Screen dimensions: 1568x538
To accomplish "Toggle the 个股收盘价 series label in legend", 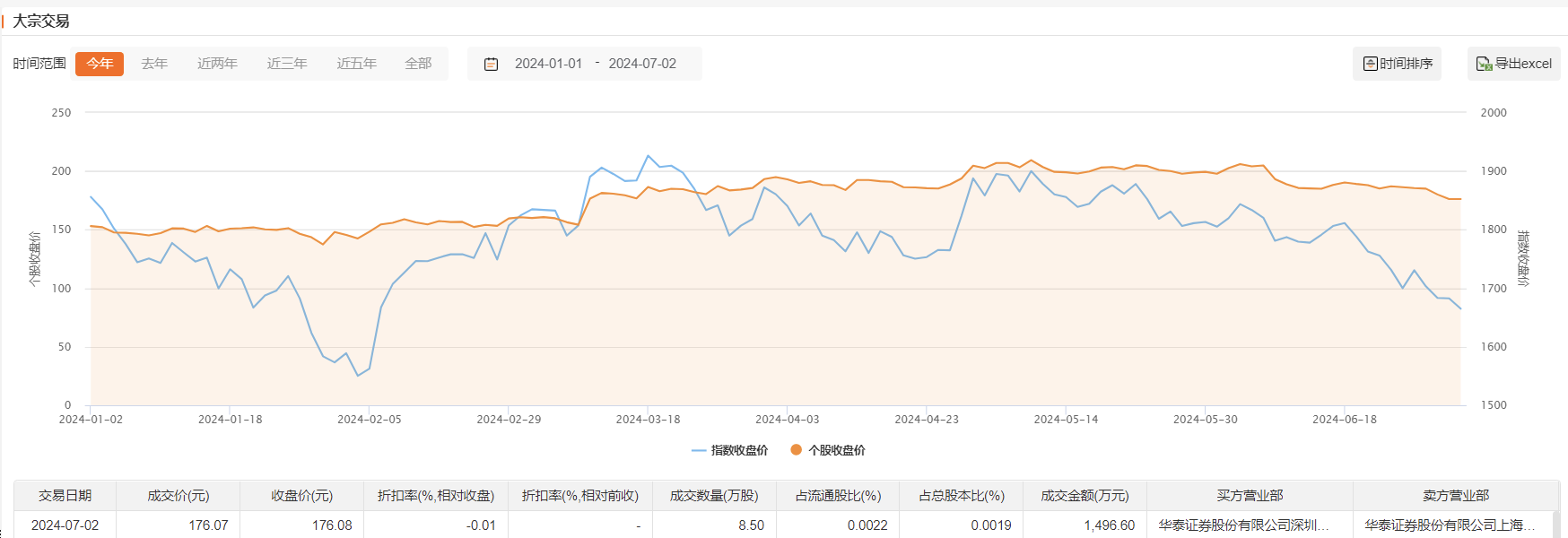I will pos(837,450).
